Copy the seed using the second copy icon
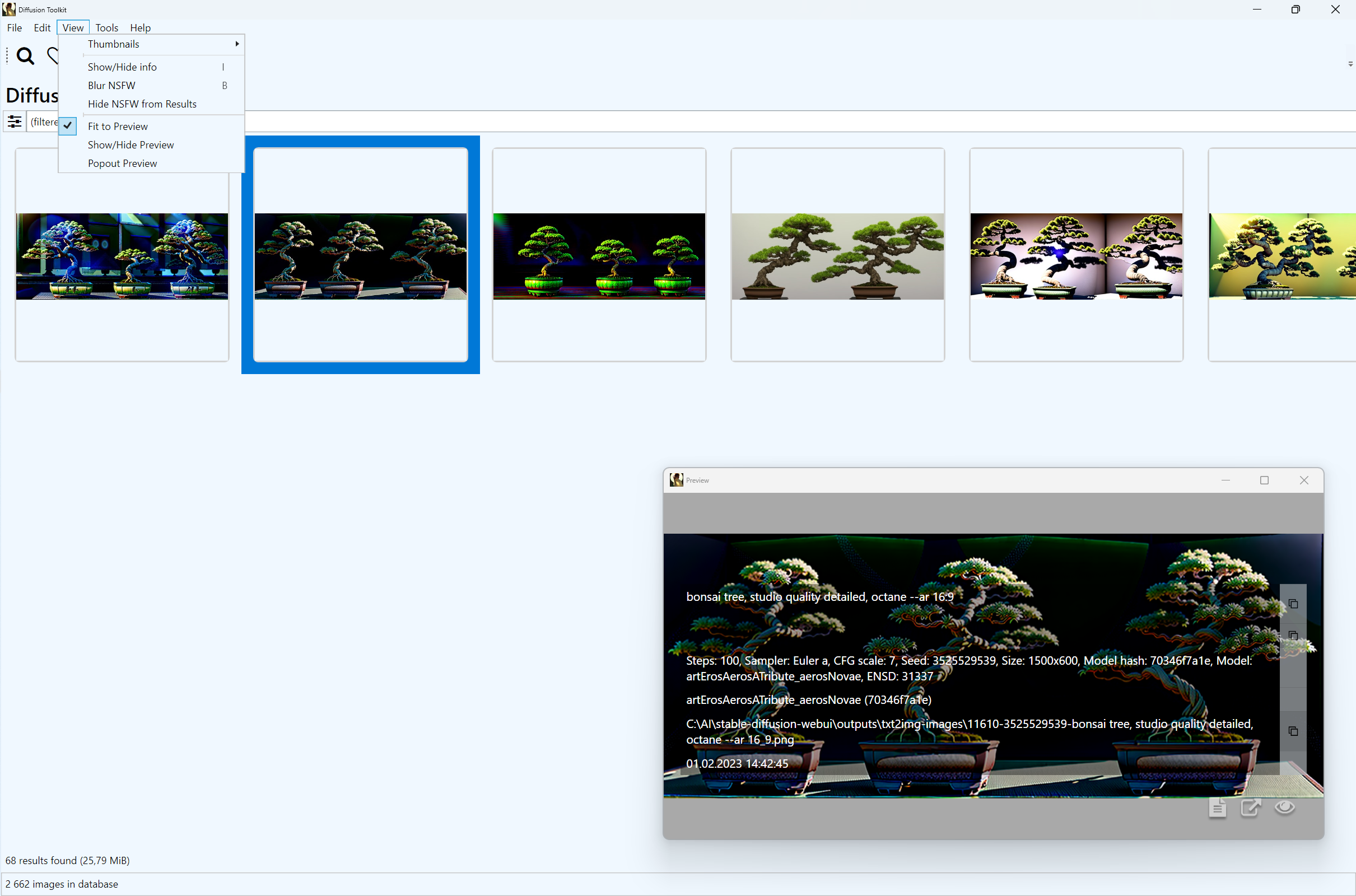Image resolution: width=1356 pixels, height=896 pixels. pyautogui.click(x=1293, y=636)
